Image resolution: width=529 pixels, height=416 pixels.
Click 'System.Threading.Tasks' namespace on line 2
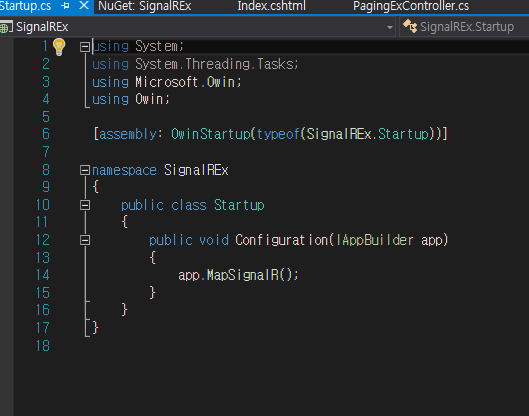coord(214,64)
